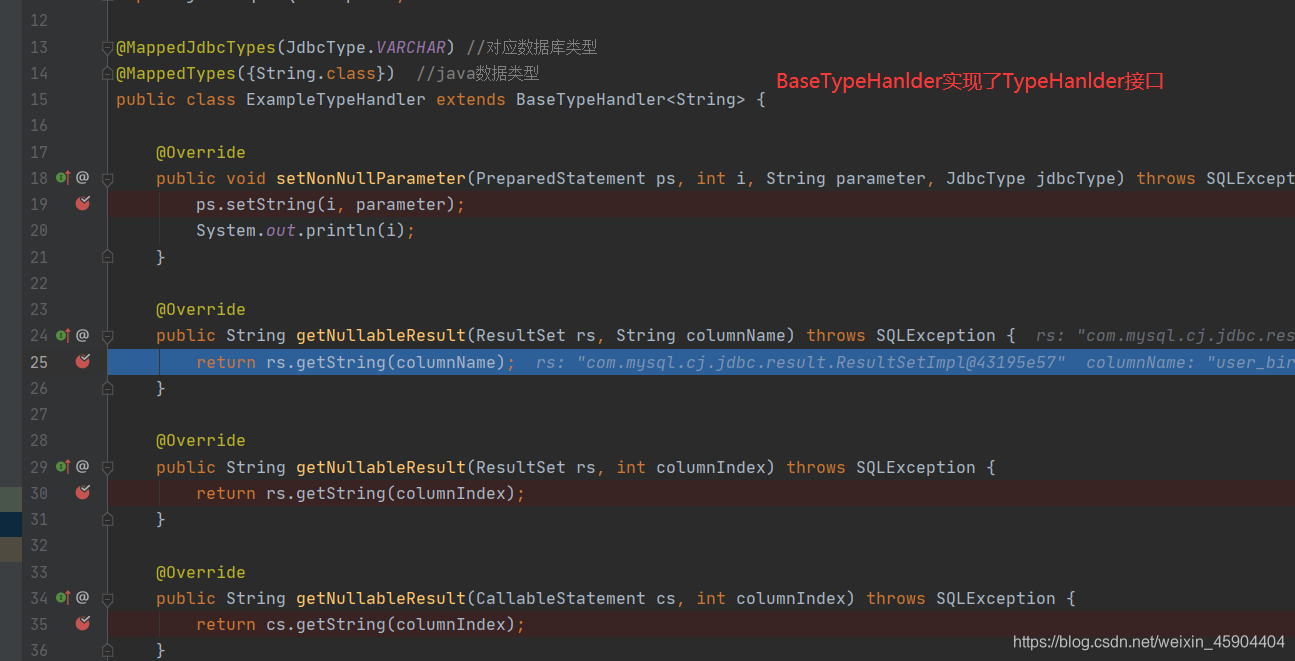Screen dimensions: 1295x661
Task: Toggle the breakpoint on line 30
Action: click(x=83, y=493)
